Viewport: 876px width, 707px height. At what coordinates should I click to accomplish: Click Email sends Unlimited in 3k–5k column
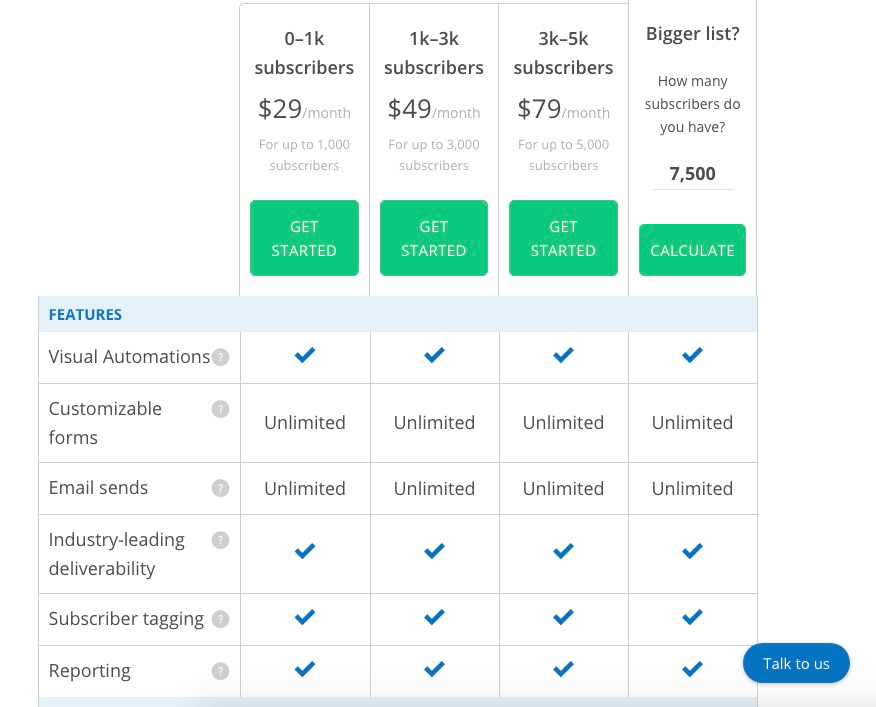pyautogui.click(x=563, y=488)
